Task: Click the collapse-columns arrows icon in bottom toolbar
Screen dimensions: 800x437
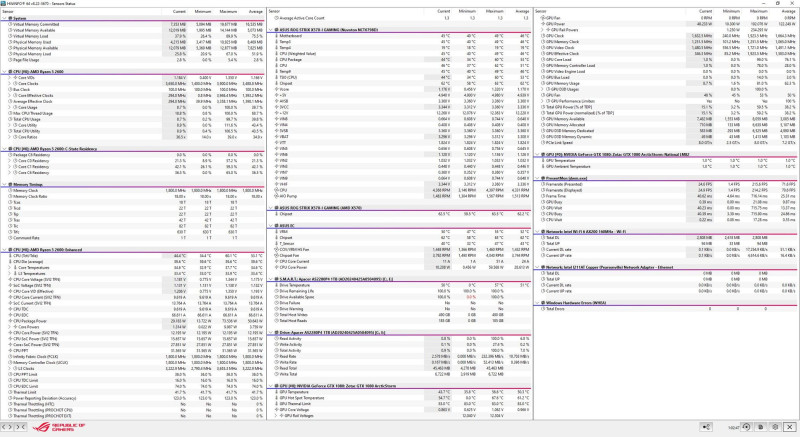Action: [x=20, y=427]
